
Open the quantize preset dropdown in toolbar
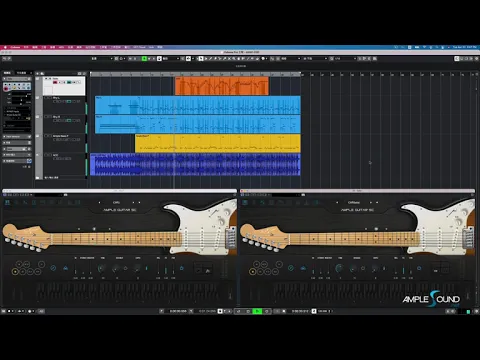tap(345, 58)
